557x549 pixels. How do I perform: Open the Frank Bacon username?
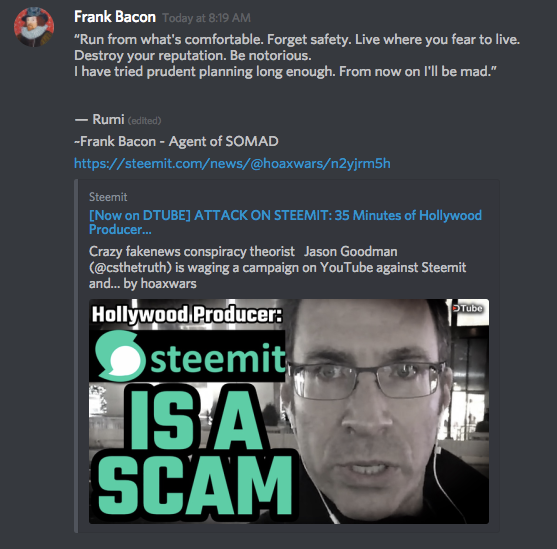pos(115,17)
